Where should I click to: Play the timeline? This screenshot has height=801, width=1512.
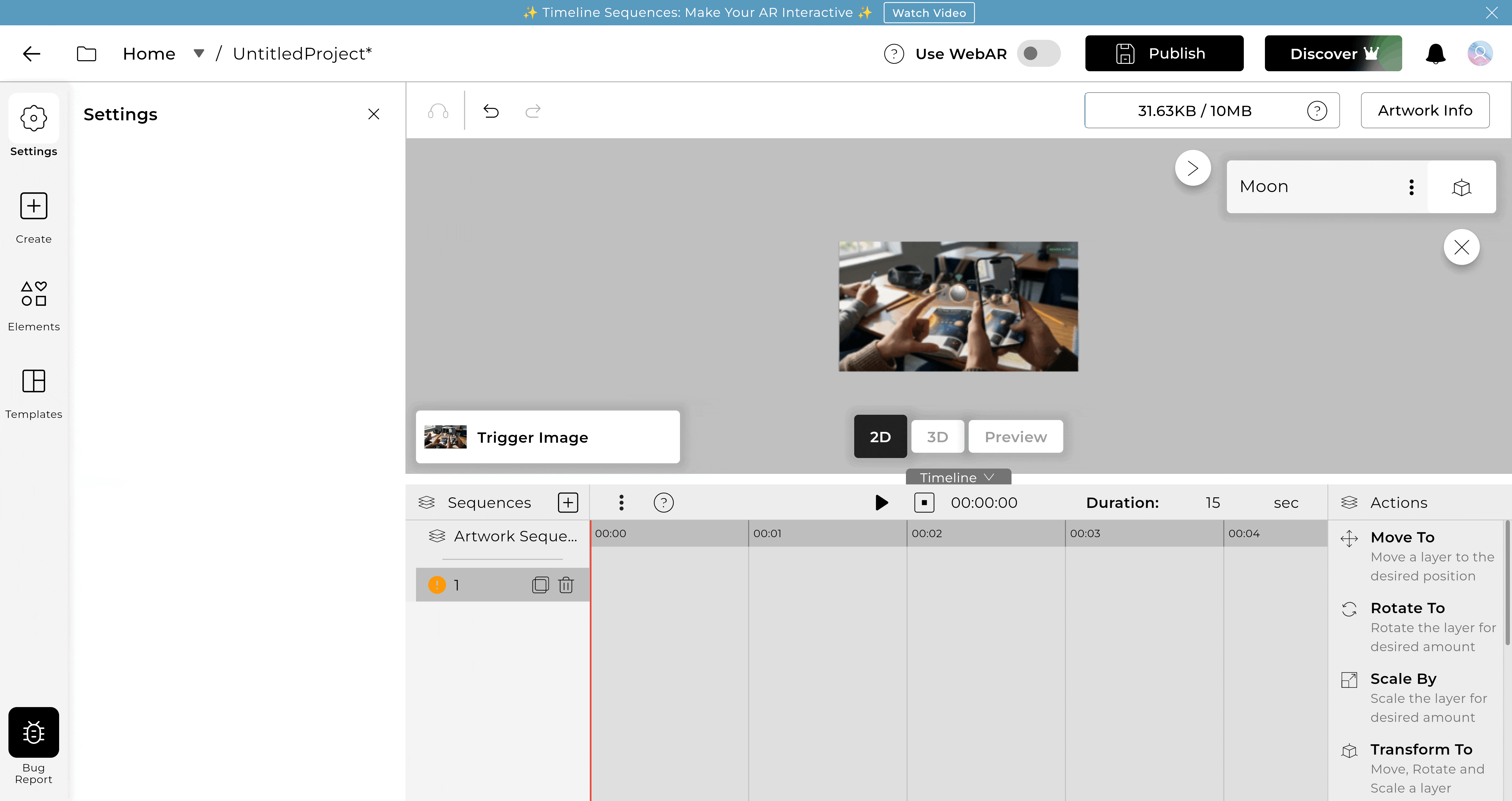click(x=881, y=502)
